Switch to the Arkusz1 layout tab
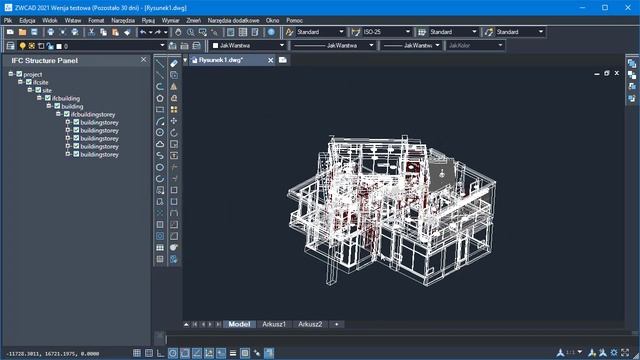Viewport: 640px width, 360px height. click(274, 324)
